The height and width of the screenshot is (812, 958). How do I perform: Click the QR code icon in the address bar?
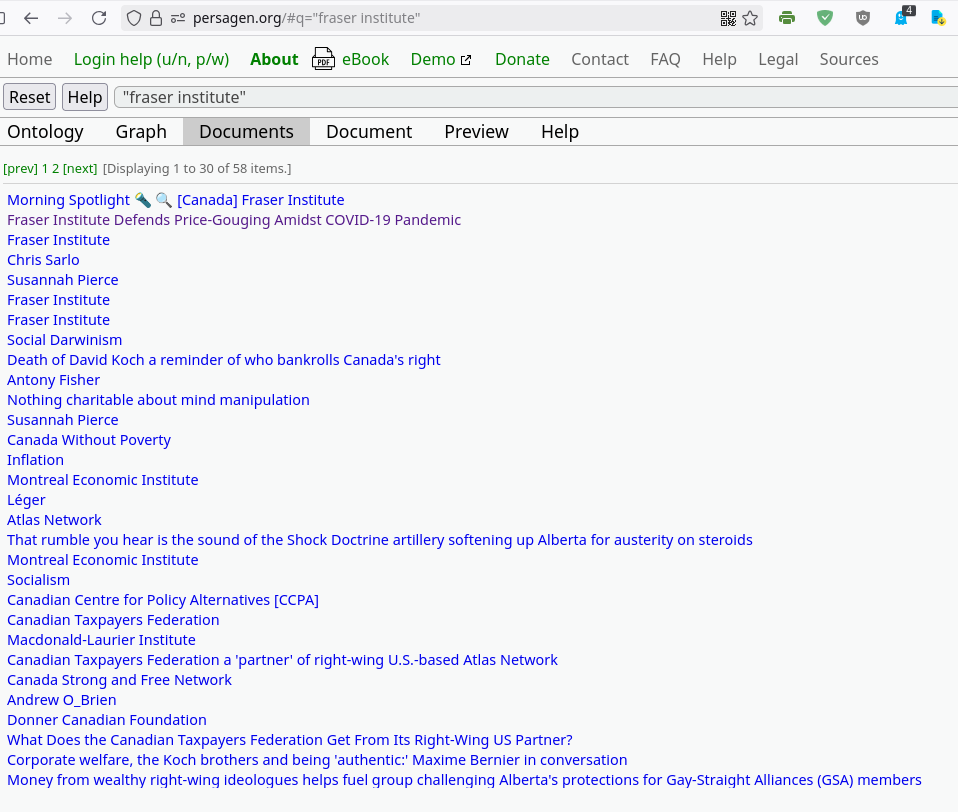tap(728, 18)
